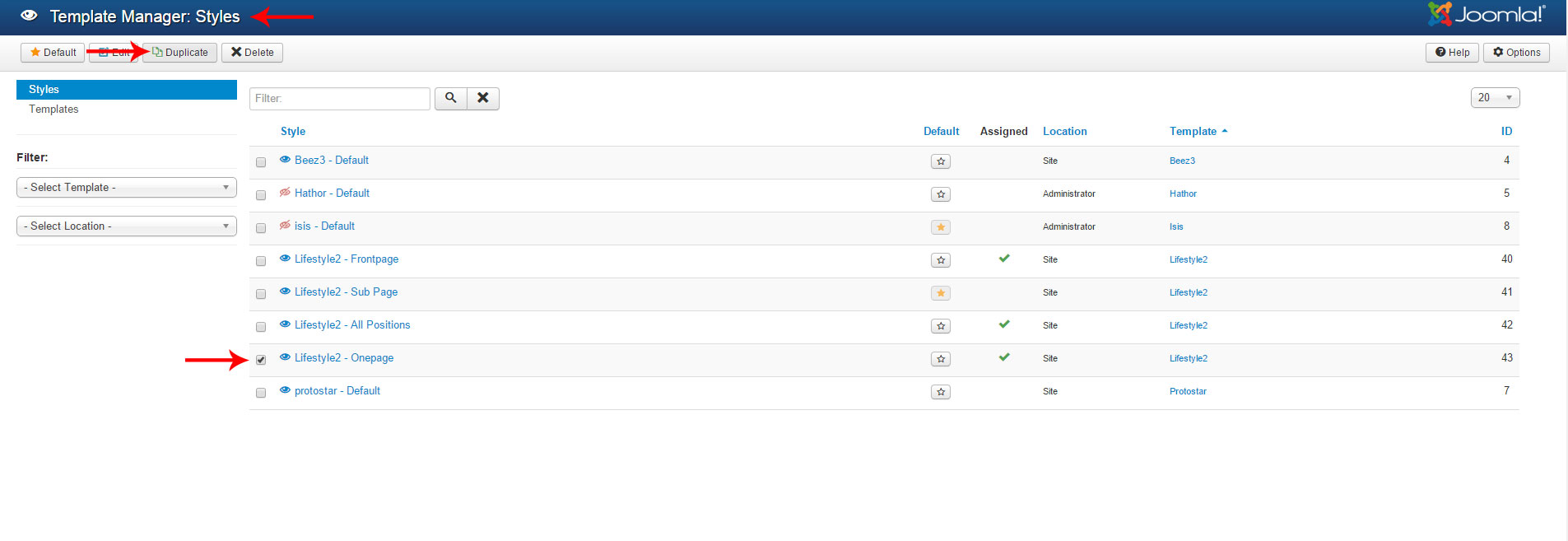
Task: Tick the checkbox for Lifestyle2 - Frontpage
Action: (261, 261)
